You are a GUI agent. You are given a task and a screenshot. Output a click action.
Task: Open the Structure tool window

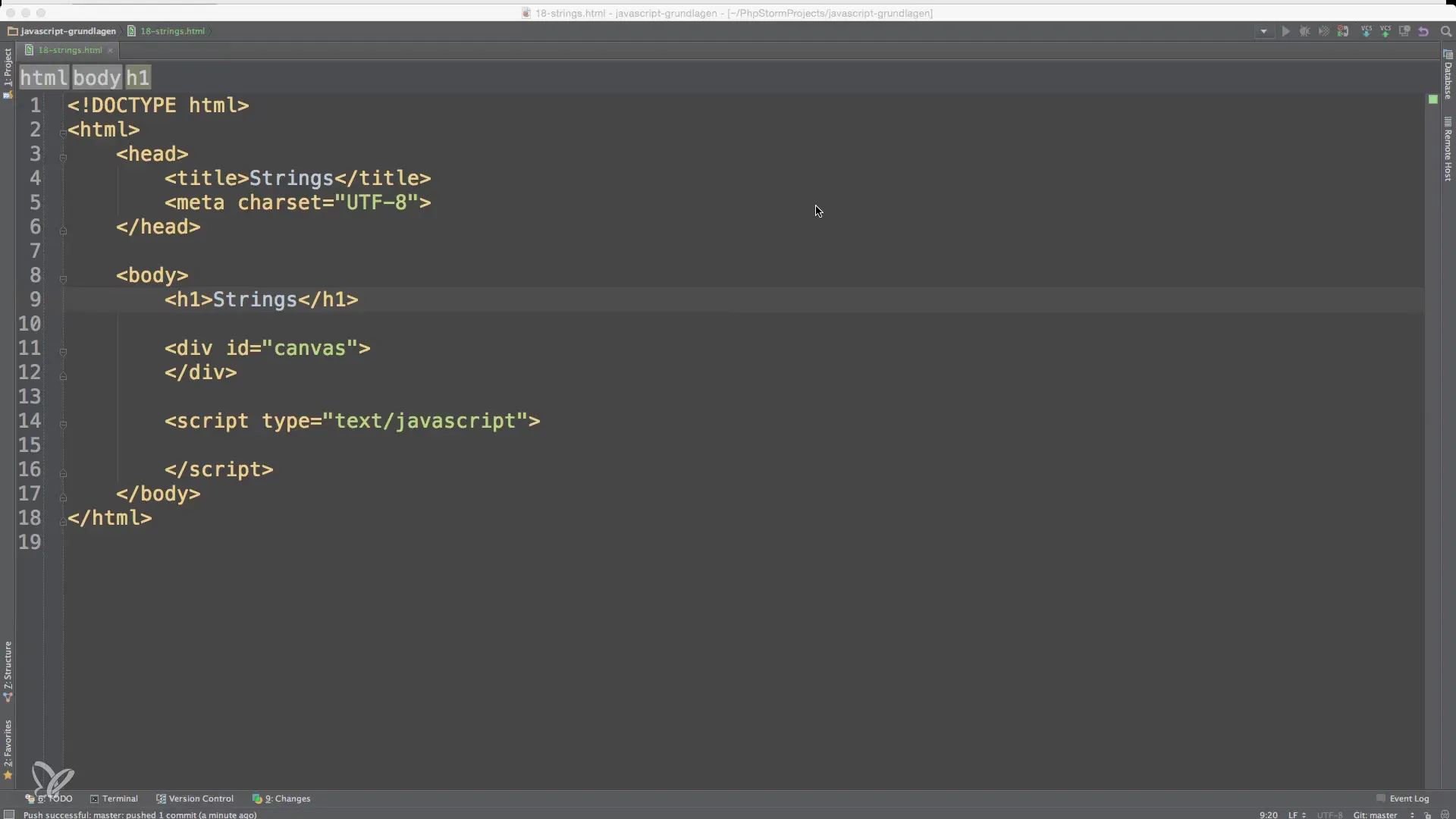coord(8,671)
